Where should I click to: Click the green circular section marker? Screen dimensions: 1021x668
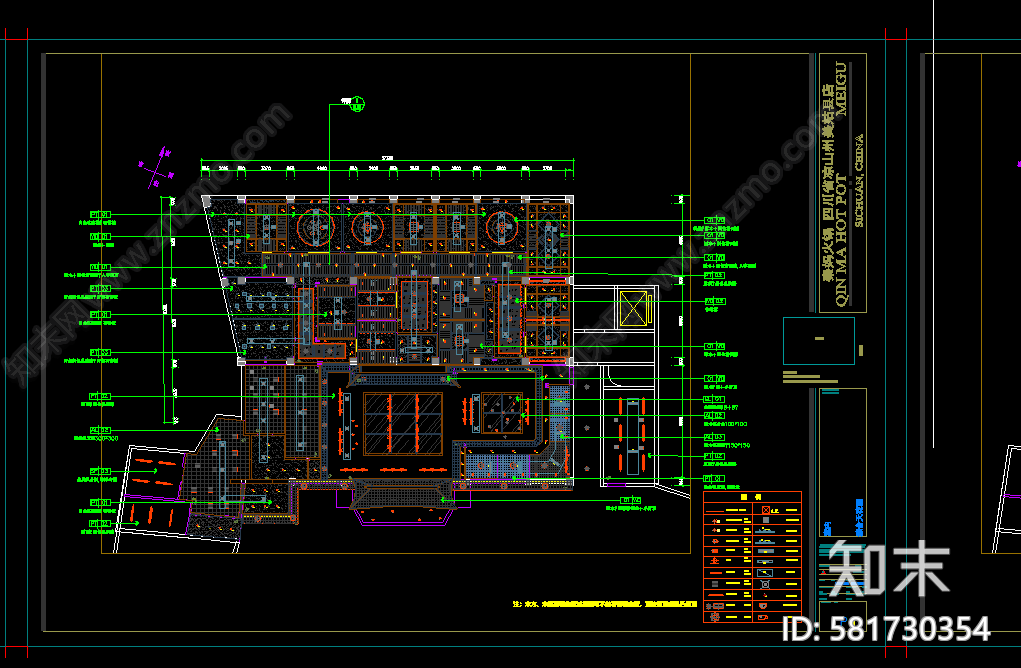point(357,104)
